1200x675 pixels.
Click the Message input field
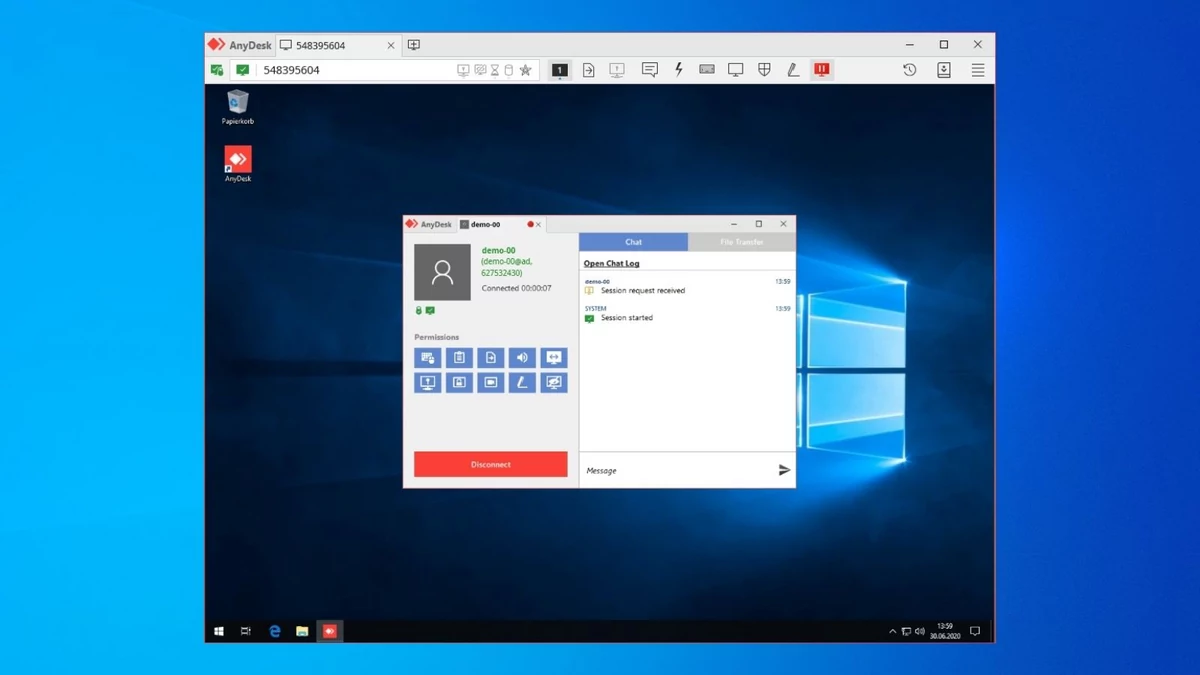677,470
